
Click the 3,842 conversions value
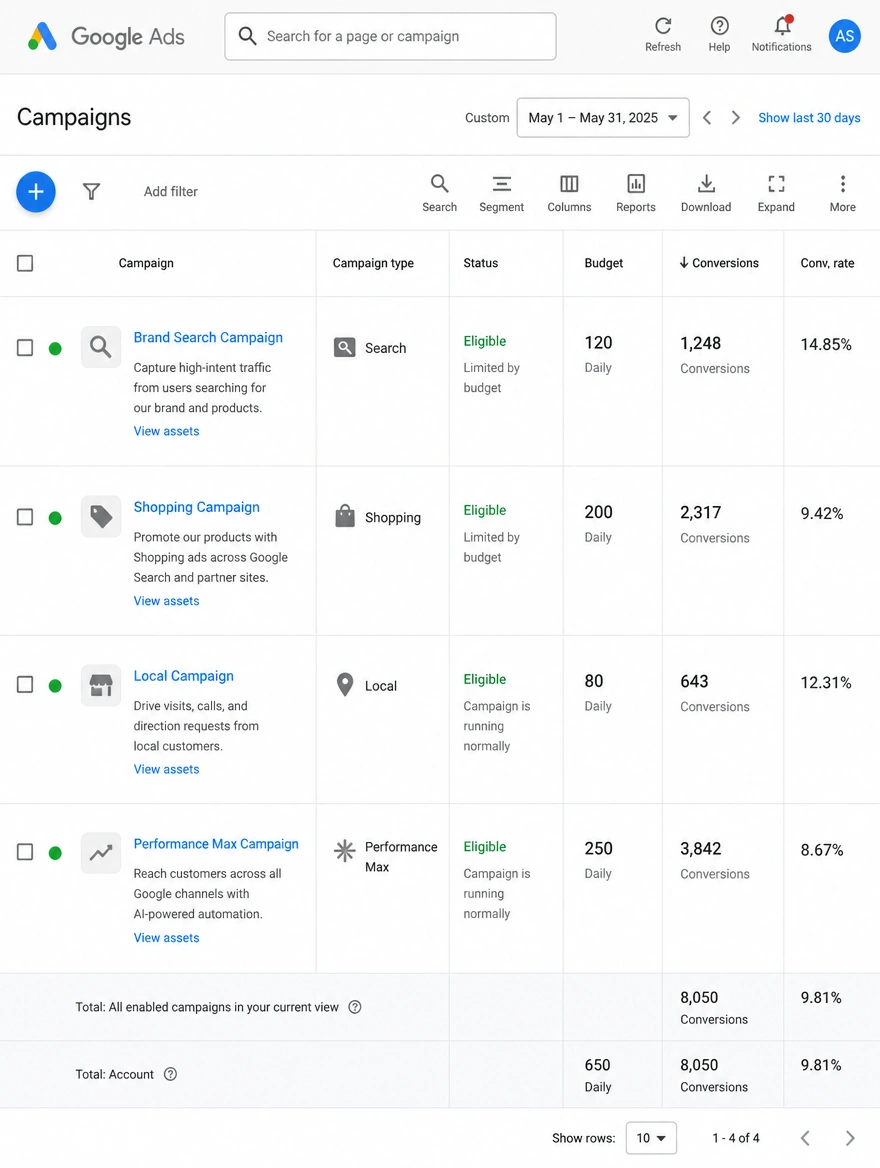[x=700, y=848]
